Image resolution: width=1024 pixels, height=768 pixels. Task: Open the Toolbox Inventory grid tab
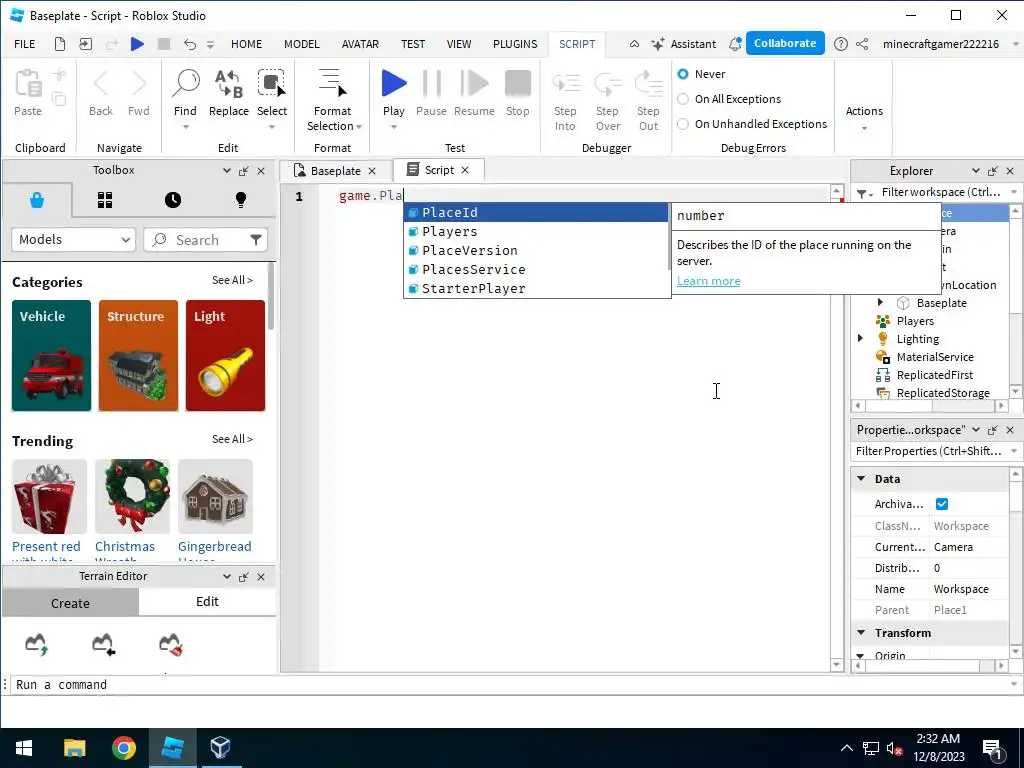click(x=104, y=200)
